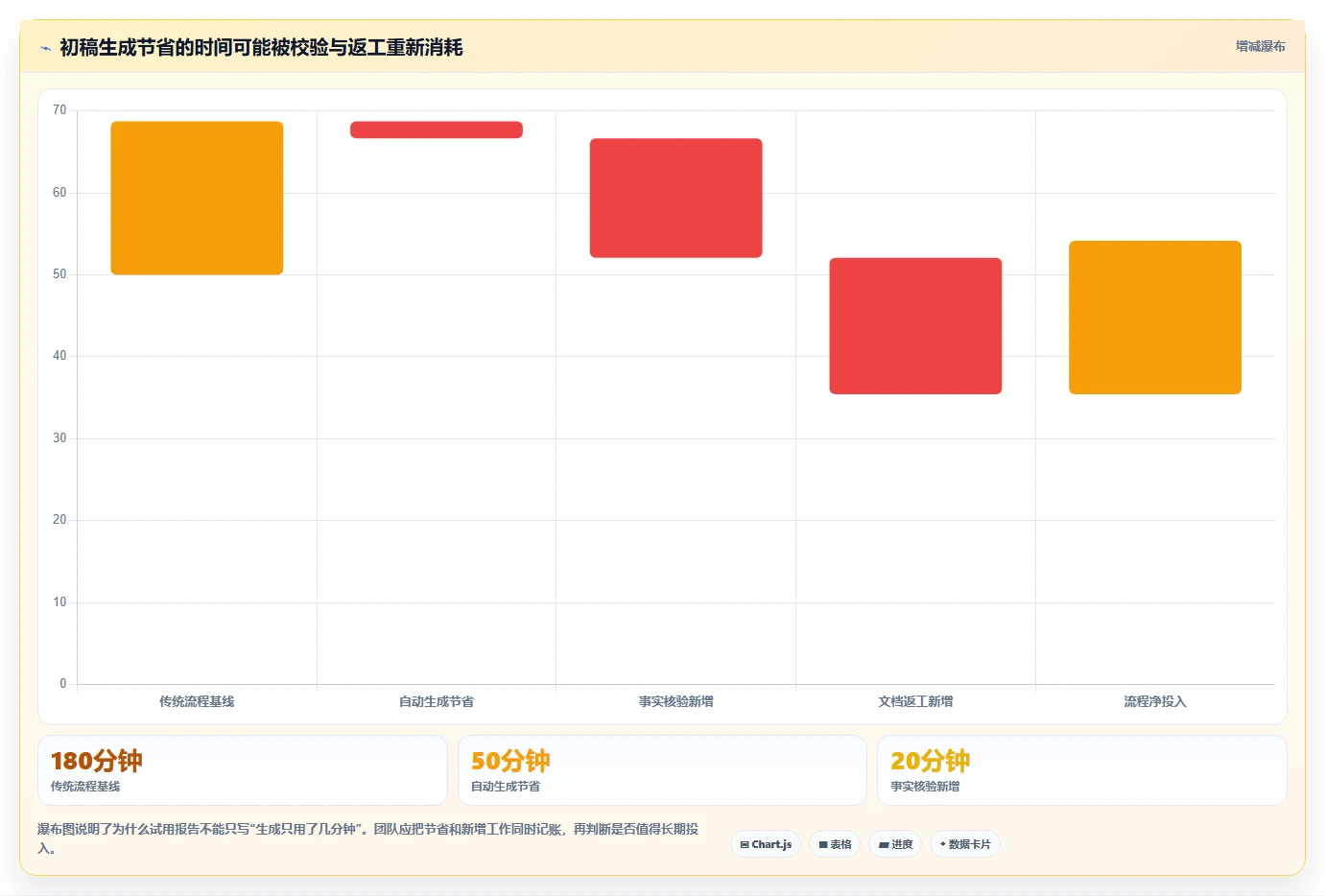Choose the 数据卡片 tag pill
This screenshot has height=896, width=1325.
pos(965,844)
